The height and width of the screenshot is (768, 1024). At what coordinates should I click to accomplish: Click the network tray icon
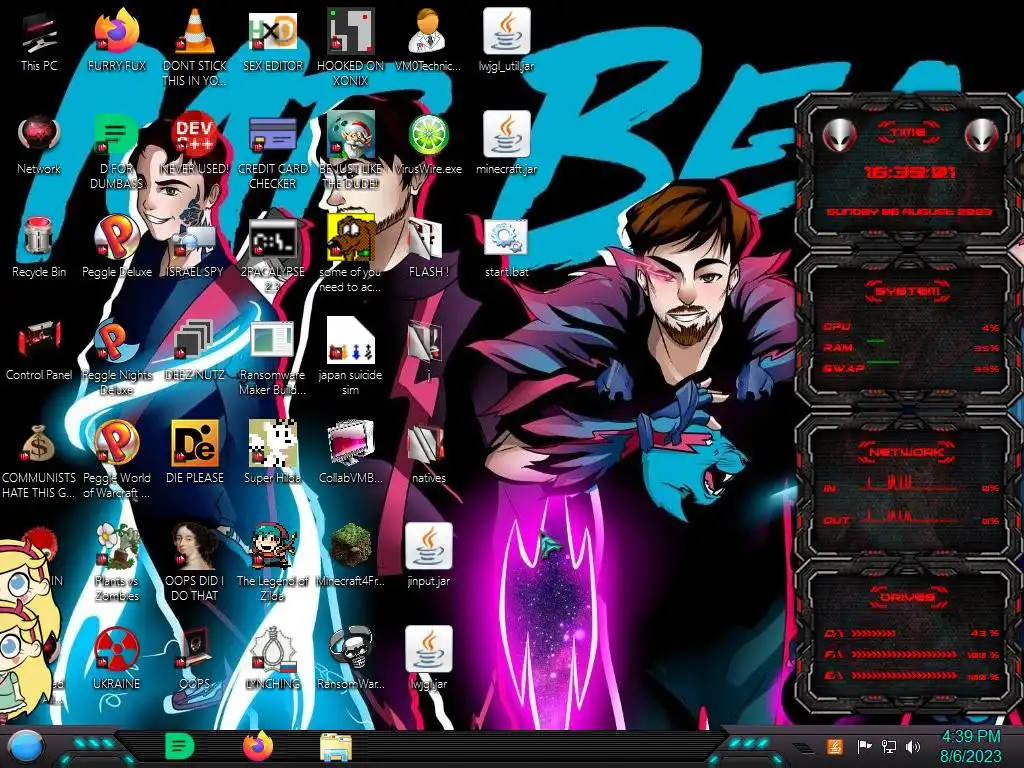pos(889,746)
